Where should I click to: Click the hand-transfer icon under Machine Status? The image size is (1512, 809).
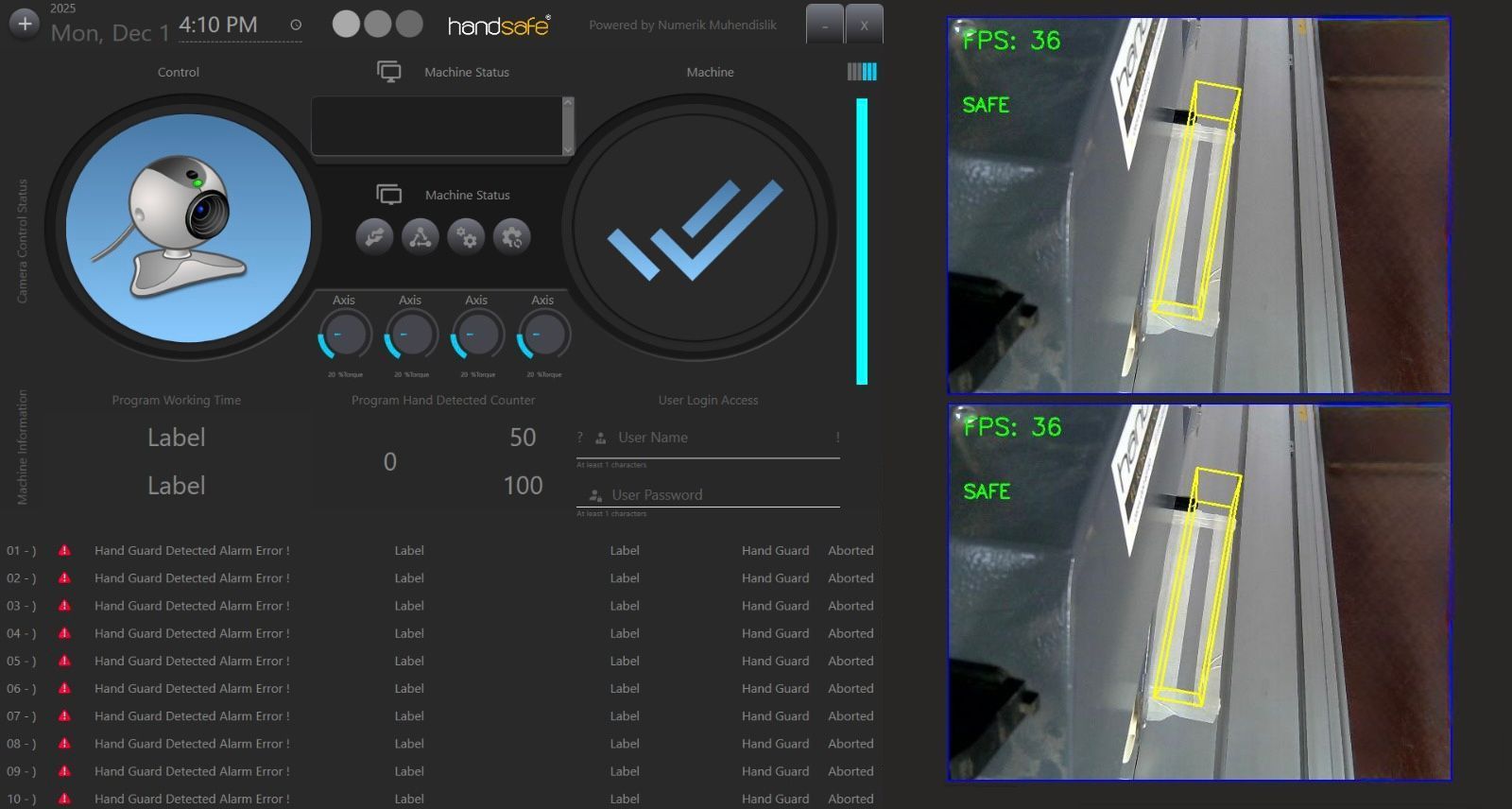374,237
